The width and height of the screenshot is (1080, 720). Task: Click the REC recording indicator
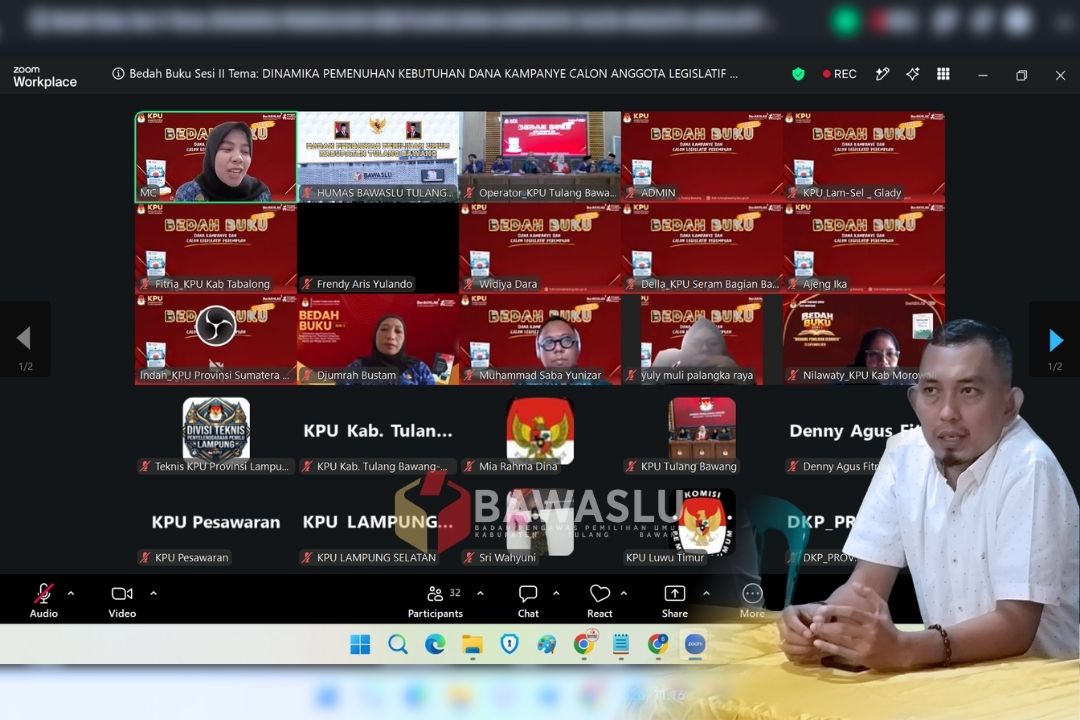(840, 74)
